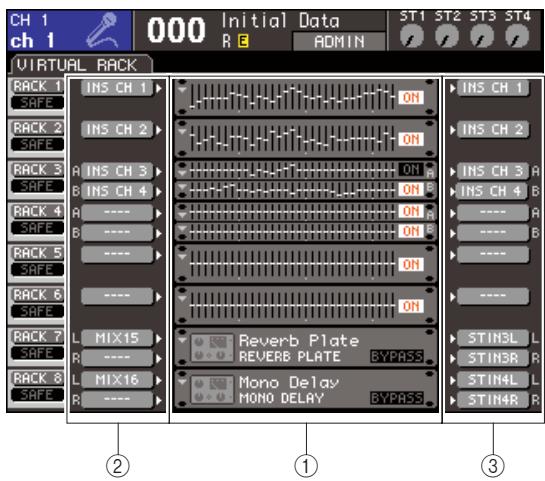Open empty input patch for Rack 7 R

coord(117,358)
